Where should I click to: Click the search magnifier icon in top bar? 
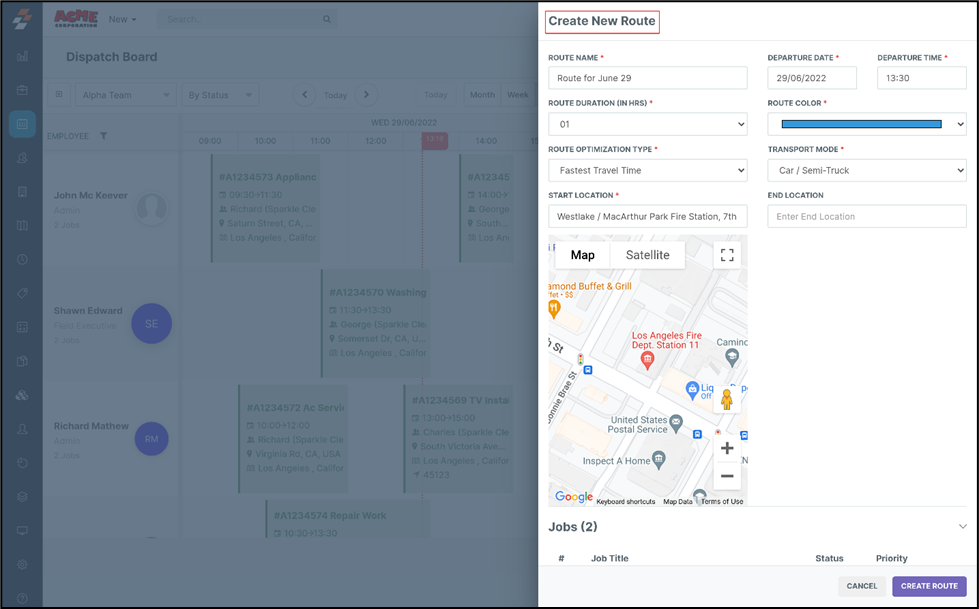326,19
